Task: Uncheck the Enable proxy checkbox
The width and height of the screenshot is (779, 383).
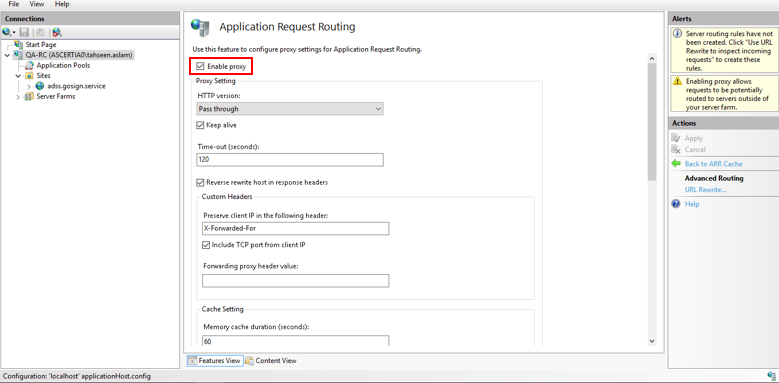Action: (201, 66)
